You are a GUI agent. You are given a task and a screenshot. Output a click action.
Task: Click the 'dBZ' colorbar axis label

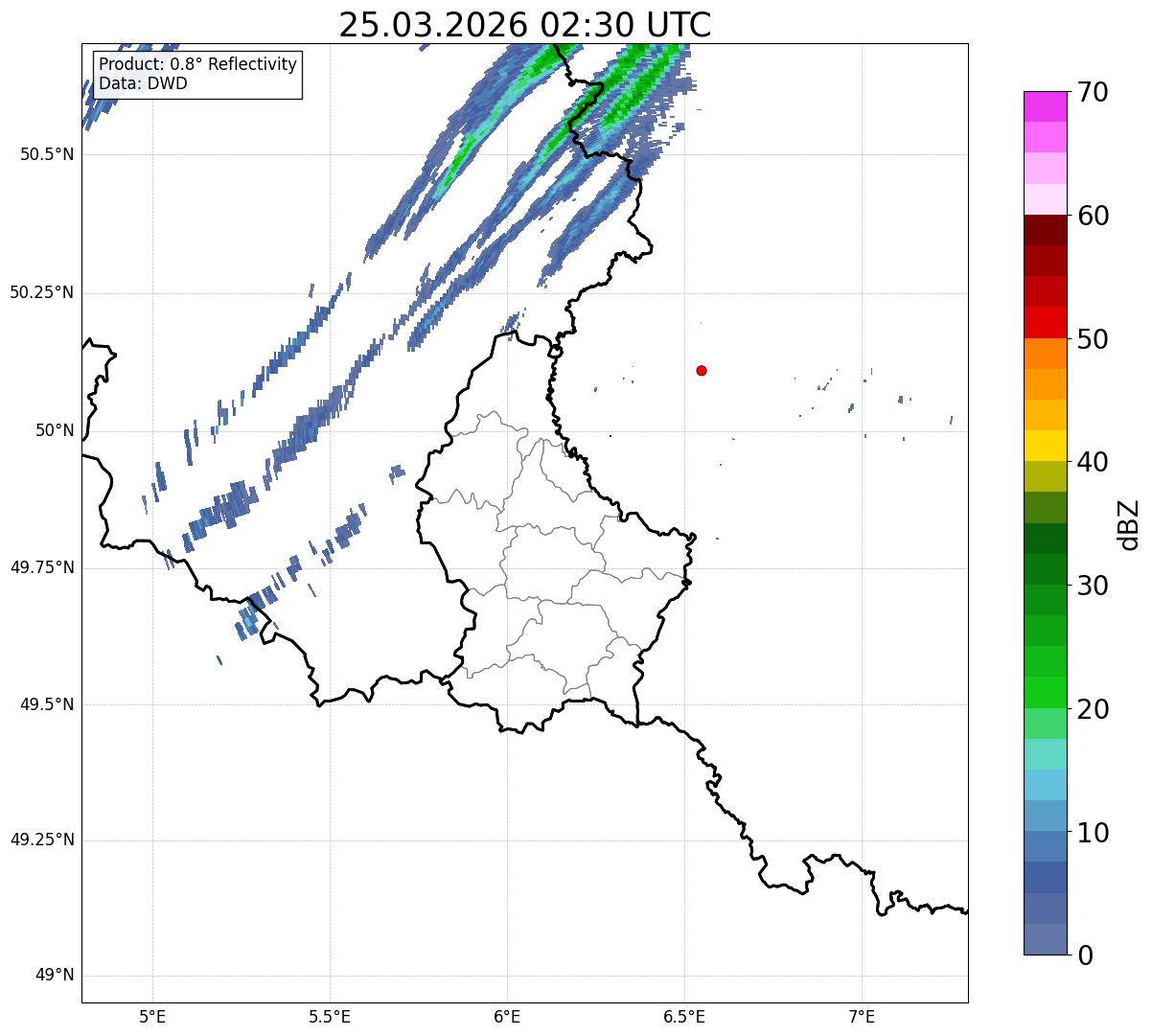(1130, 524)
